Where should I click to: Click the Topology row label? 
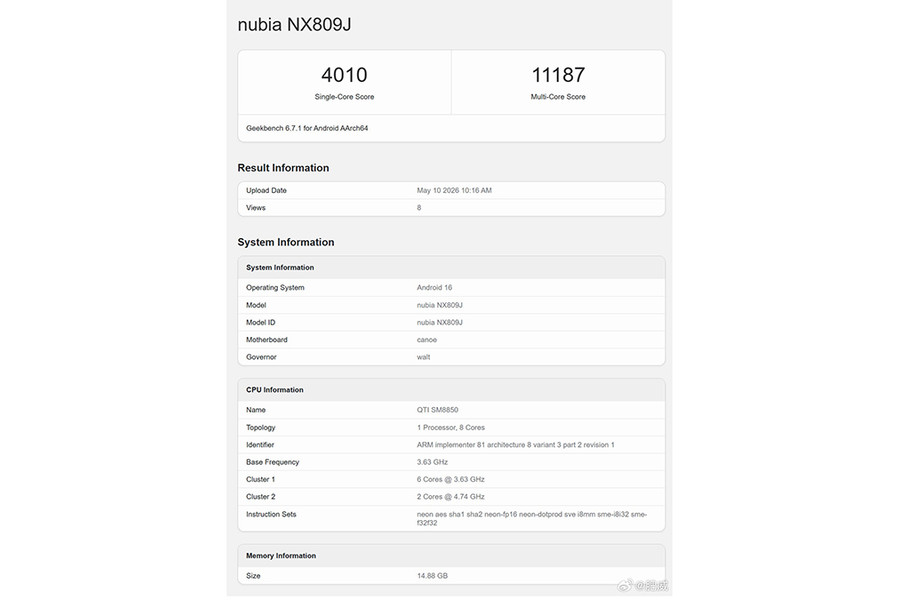261,427
